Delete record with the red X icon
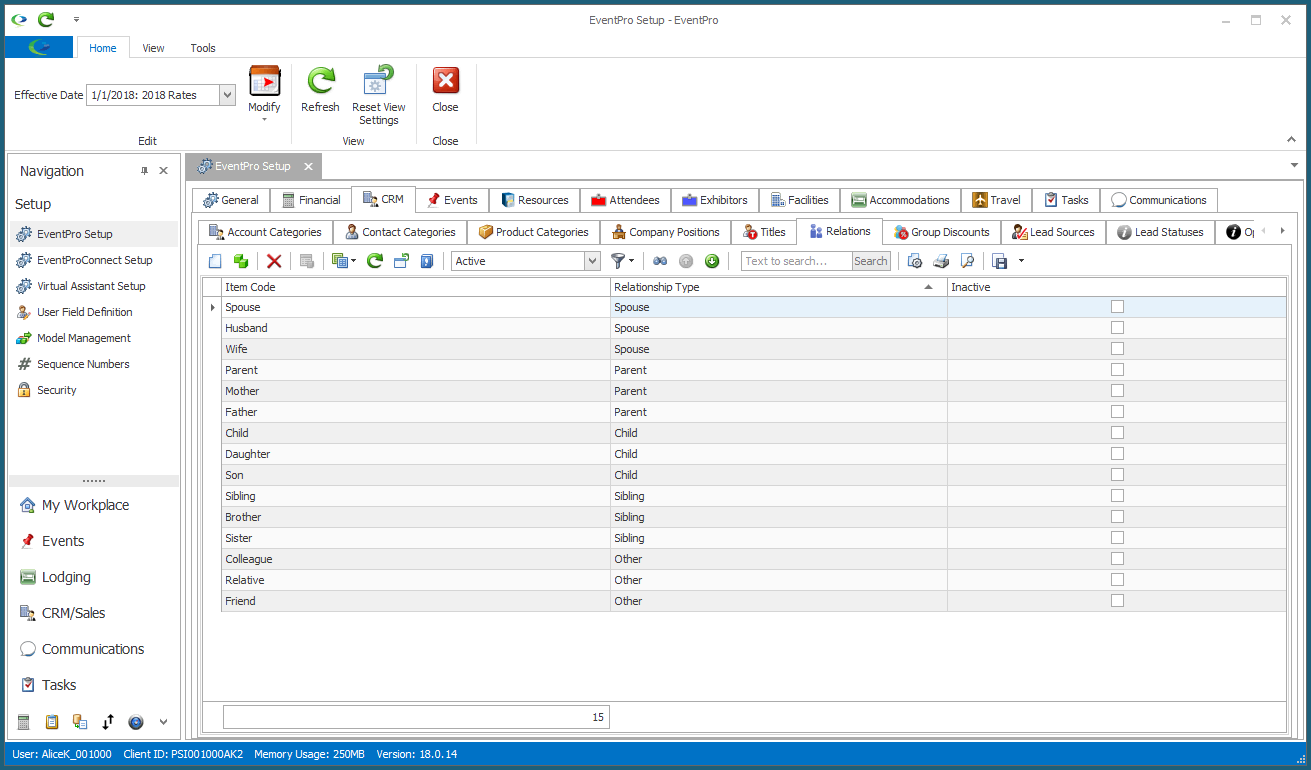 pyautogui.click(x=274, y=261)
